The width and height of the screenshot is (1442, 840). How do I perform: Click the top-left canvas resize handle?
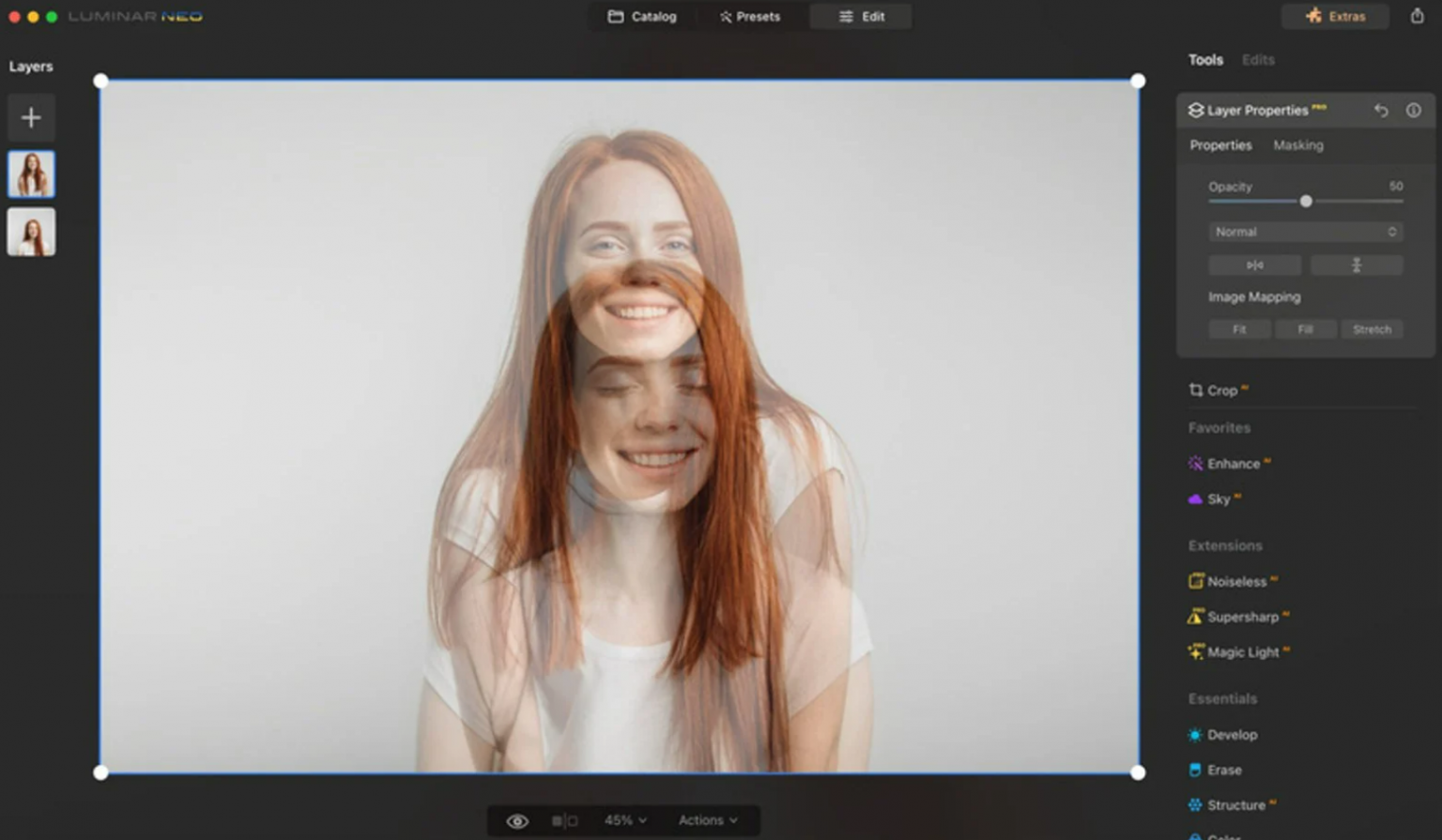tap(101, 81)
